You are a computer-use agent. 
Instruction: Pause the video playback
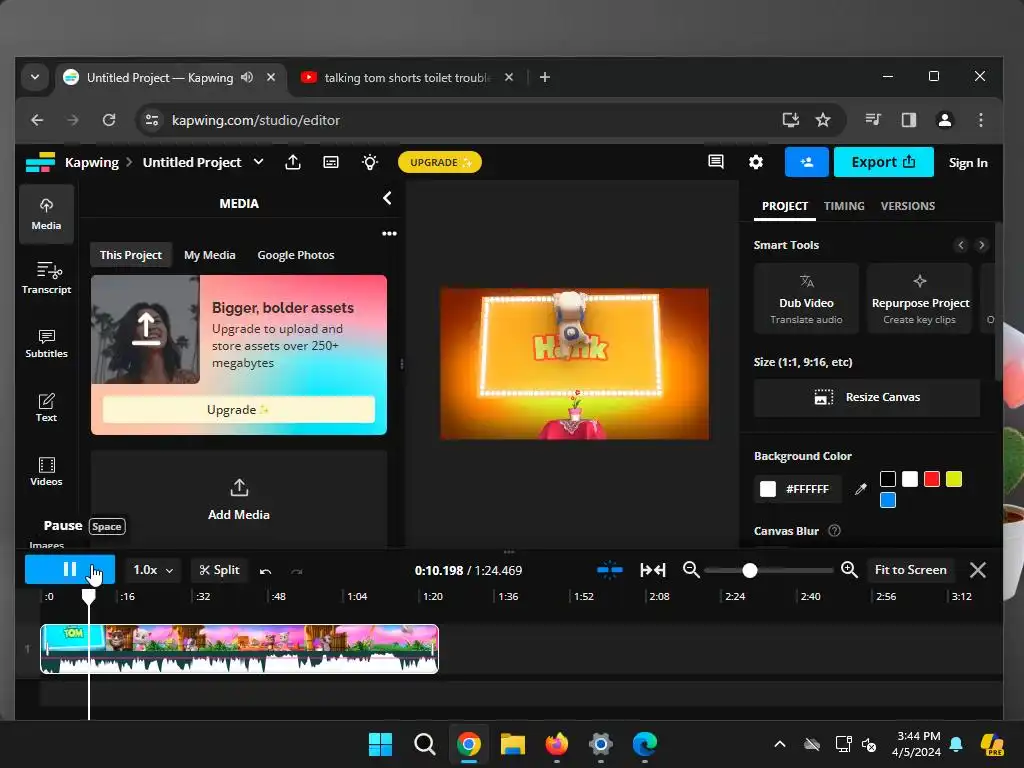[70, 569]
